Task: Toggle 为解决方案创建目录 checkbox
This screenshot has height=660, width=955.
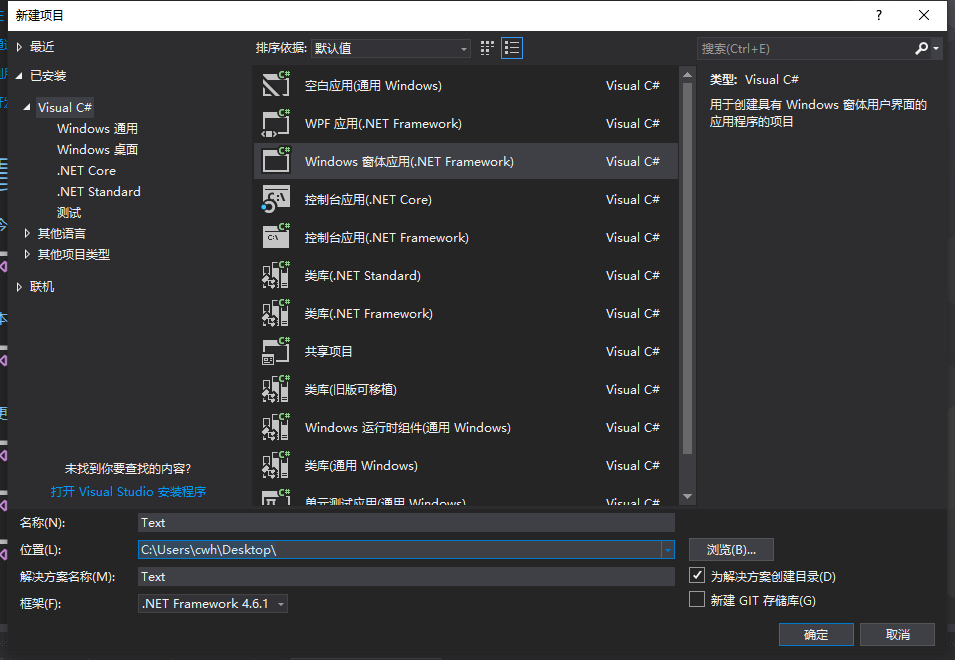Action: [x=697, y=575]
